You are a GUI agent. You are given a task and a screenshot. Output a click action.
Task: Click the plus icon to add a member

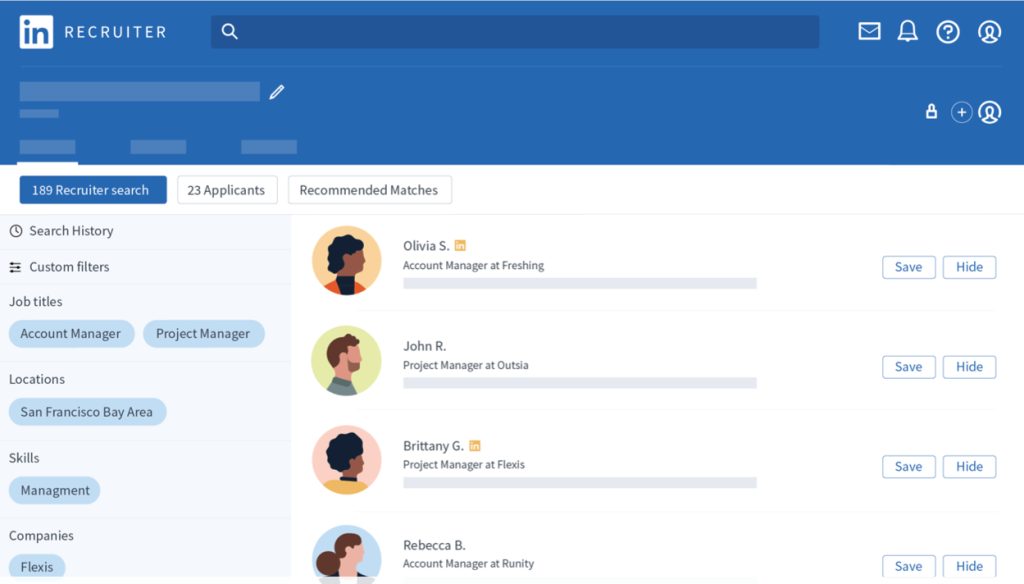[961, 112]
